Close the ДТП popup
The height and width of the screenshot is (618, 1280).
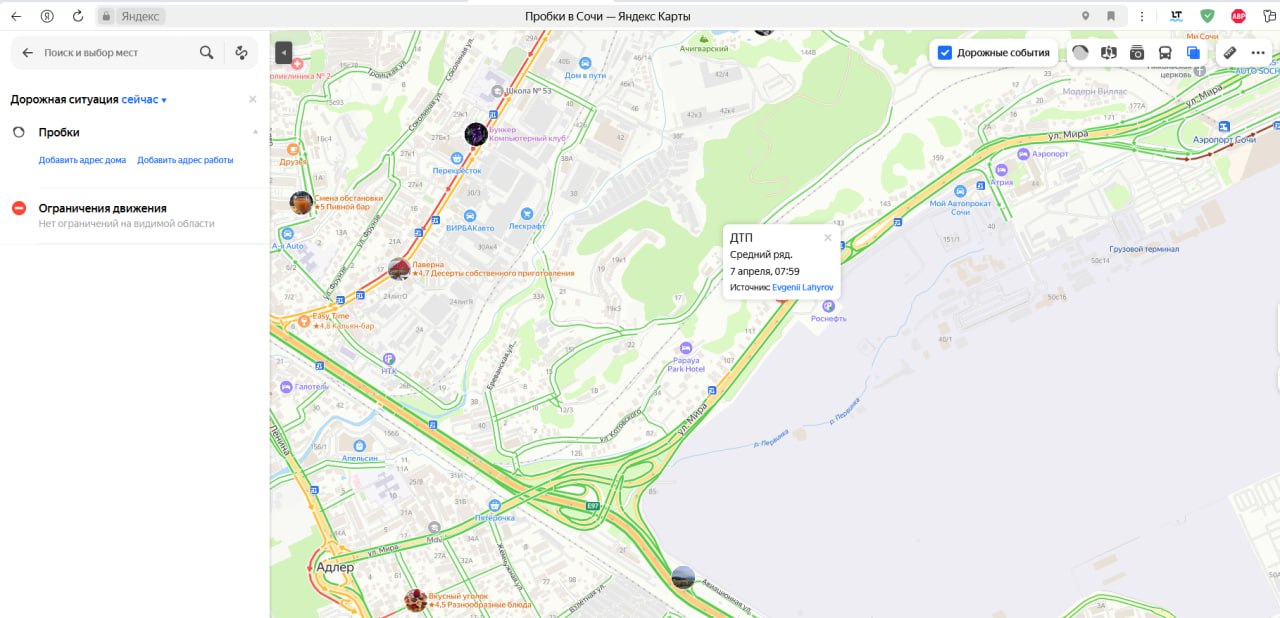pos(828,237)
